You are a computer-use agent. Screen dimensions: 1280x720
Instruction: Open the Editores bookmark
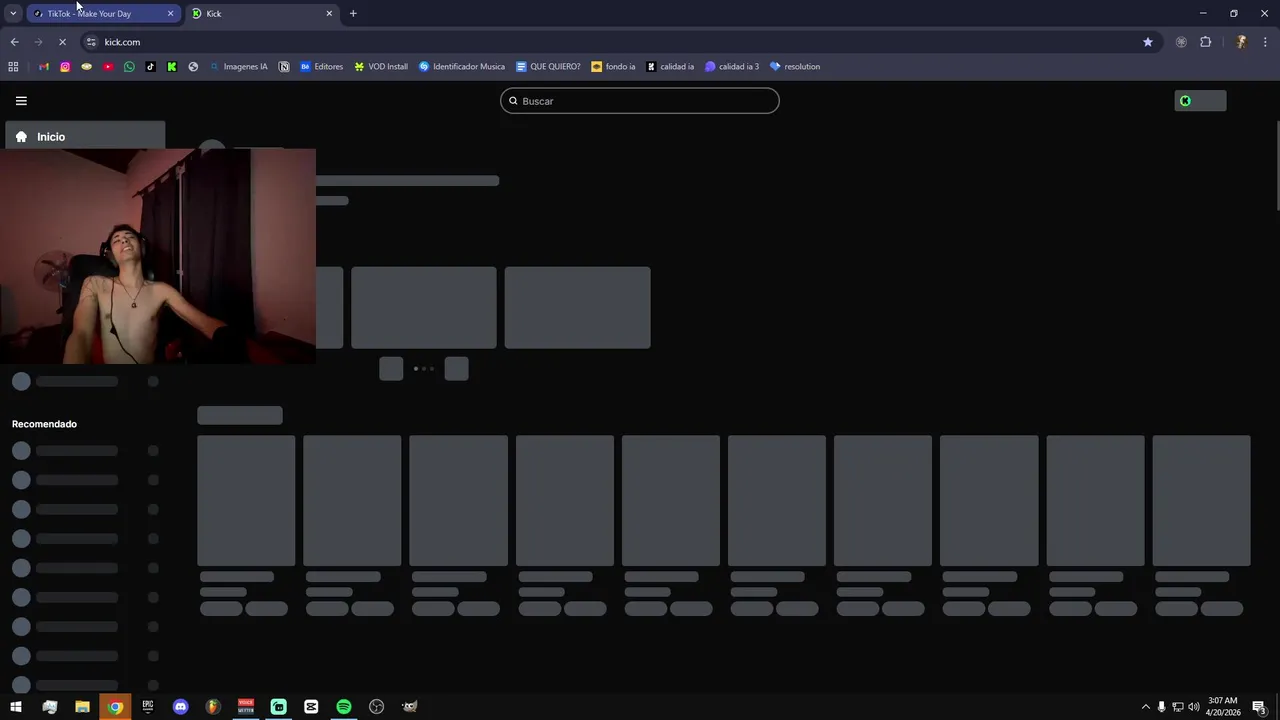point(321,67)
